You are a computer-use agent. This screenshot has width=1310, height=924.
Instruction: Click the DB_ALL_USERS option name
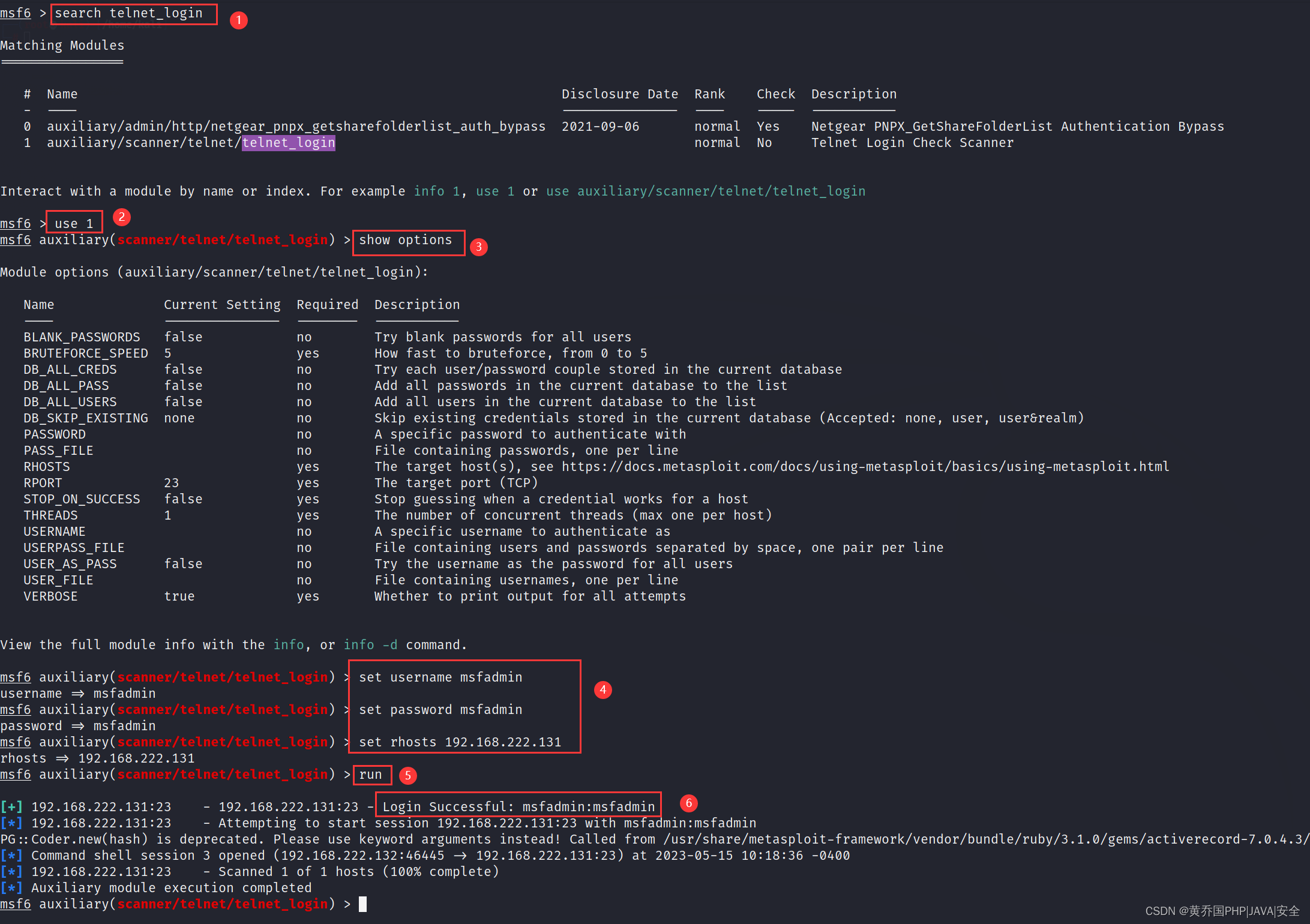(70, 402)
